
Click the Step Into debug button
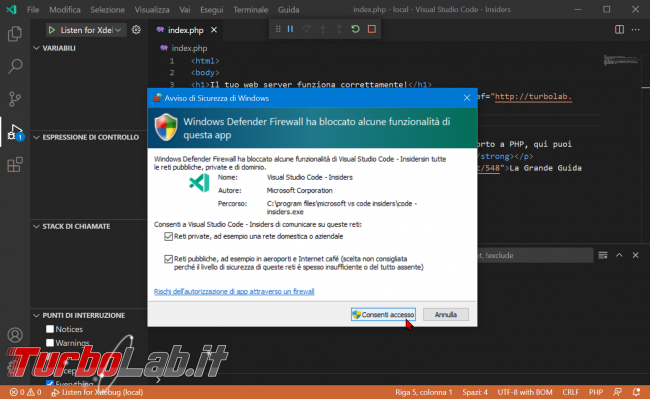point(323,29)
